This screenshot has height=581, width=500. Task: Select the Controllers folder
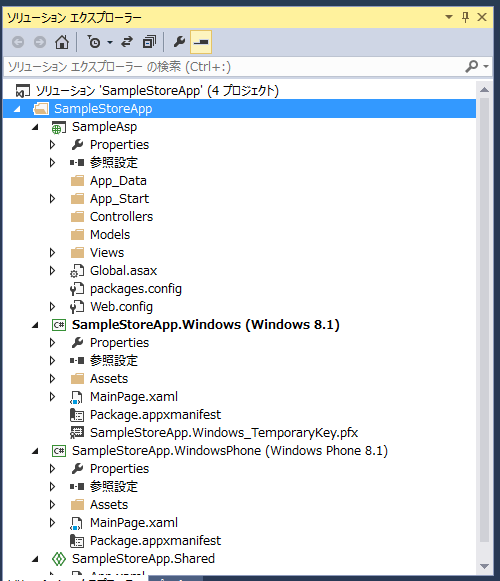pyautogui.click(x=121, y=217)
